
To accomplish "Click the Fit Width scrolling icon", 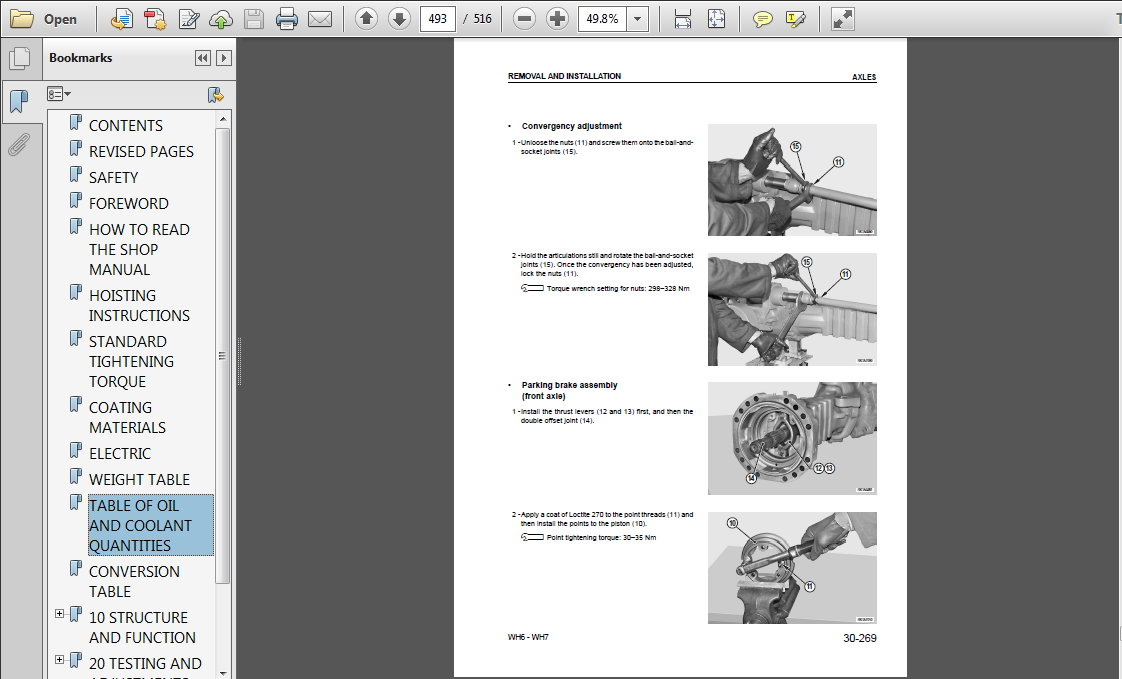I will point(683,19).
